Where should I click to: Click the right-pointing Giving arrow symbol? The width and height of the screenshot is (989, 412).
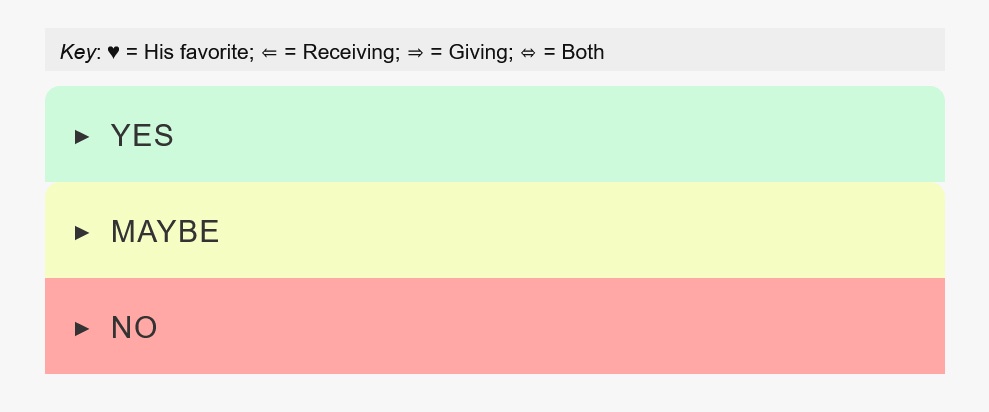pos(415,52)
